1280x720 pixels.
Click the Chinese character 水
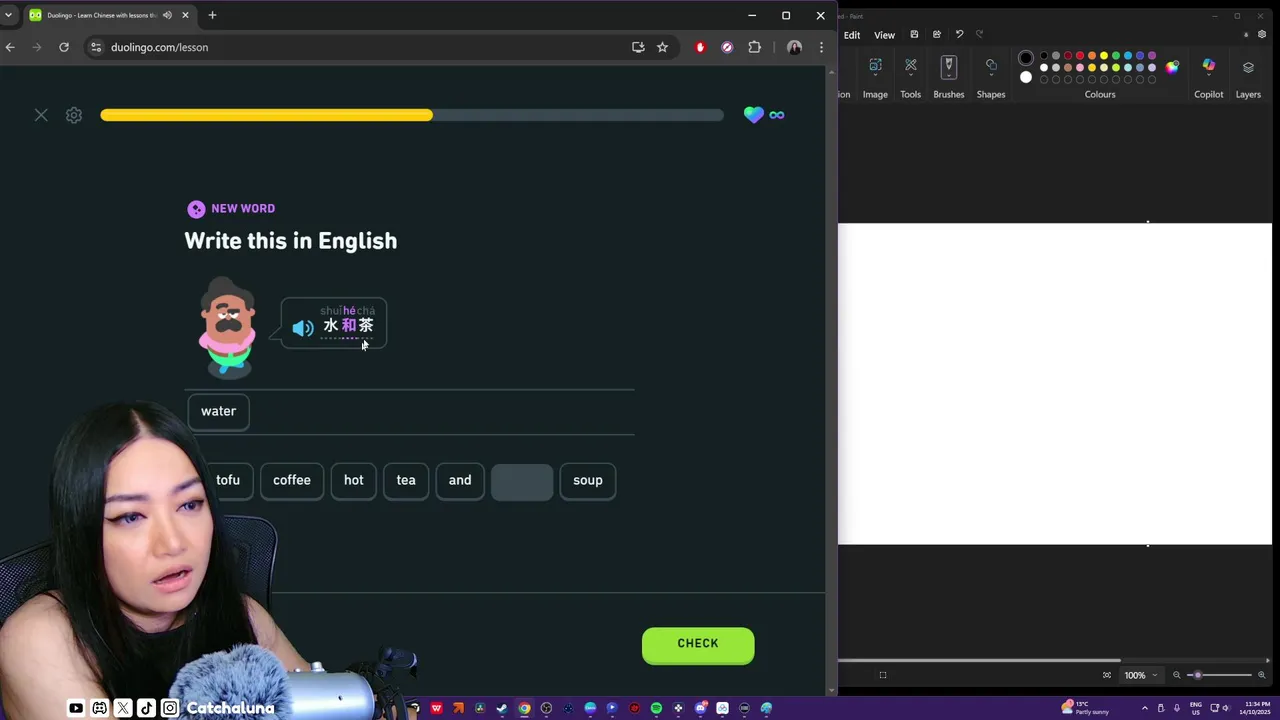tap(331, 325)
